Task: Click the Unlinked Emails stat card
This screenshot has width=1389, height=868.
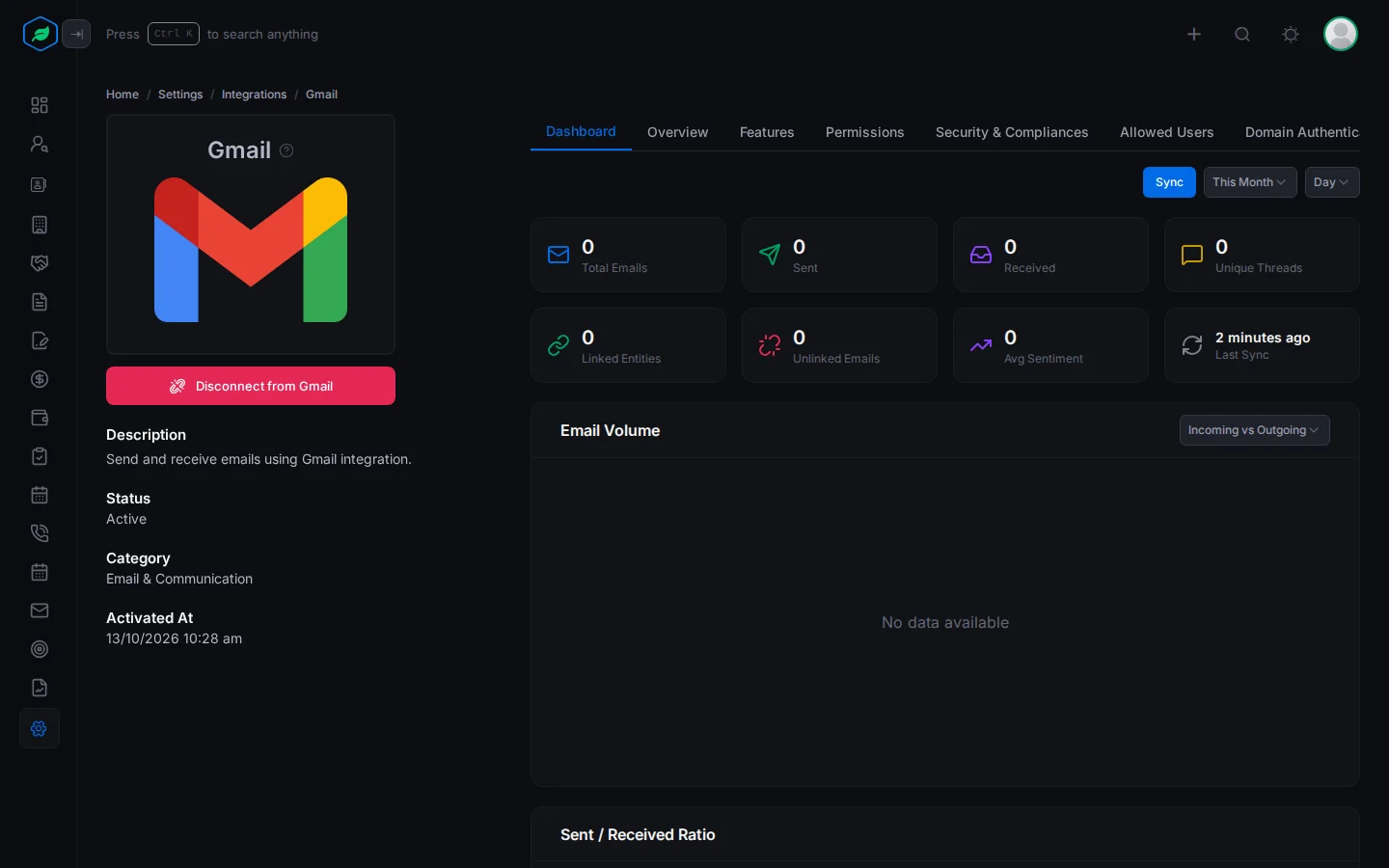Action: point(839,345)
